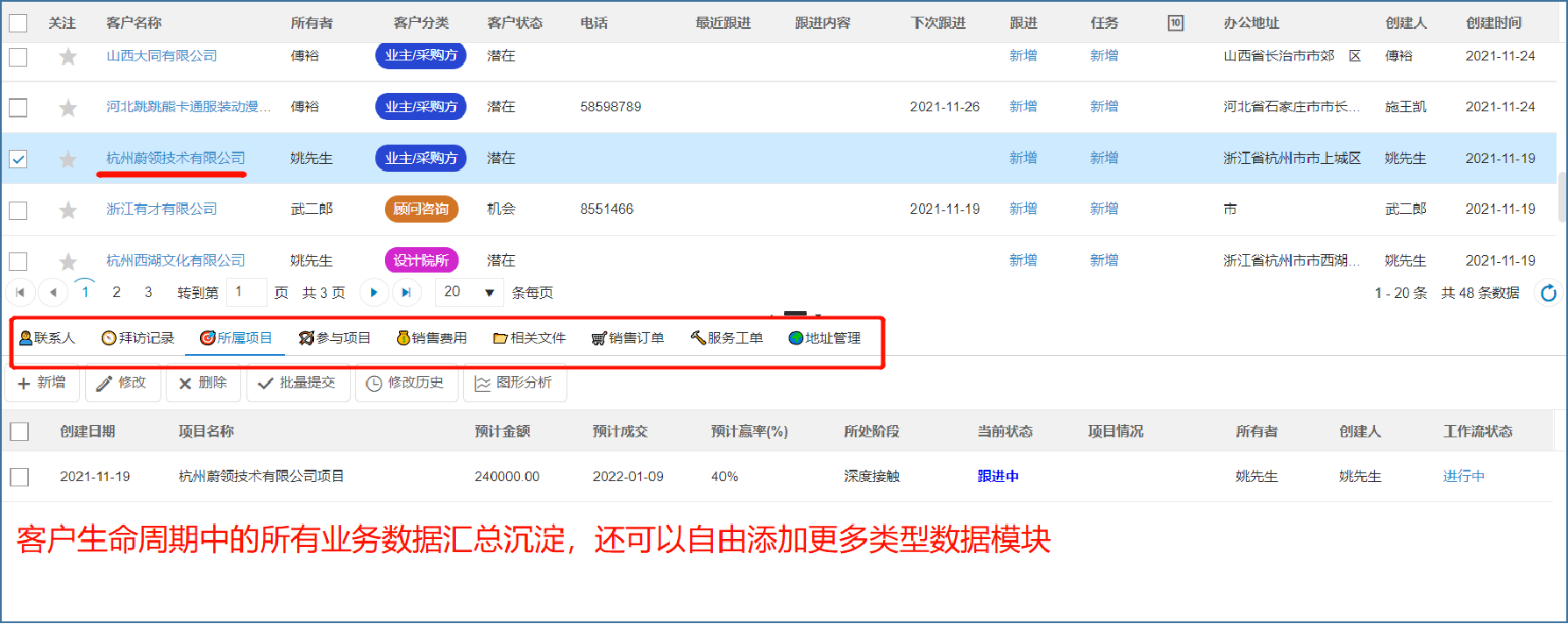The image size is (1568, 624).
Task: Go to the next page arrow
Action: (374, 293)
